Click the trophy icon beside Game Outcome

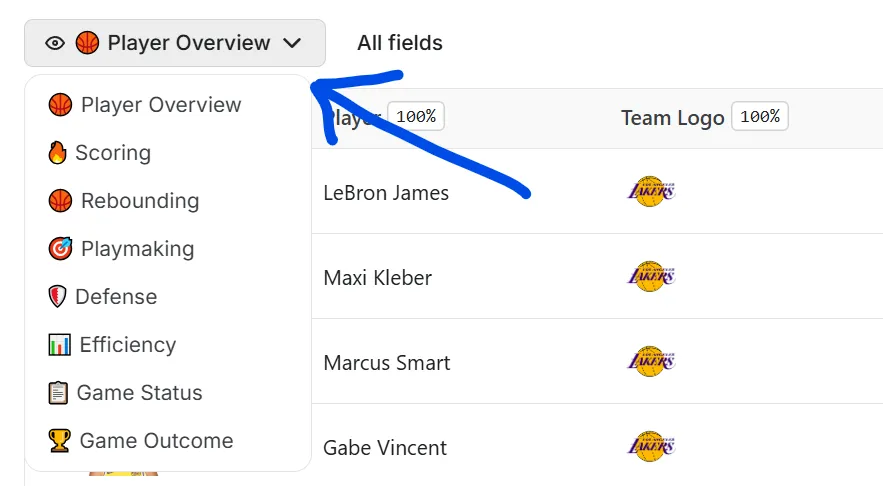(59, 441)
